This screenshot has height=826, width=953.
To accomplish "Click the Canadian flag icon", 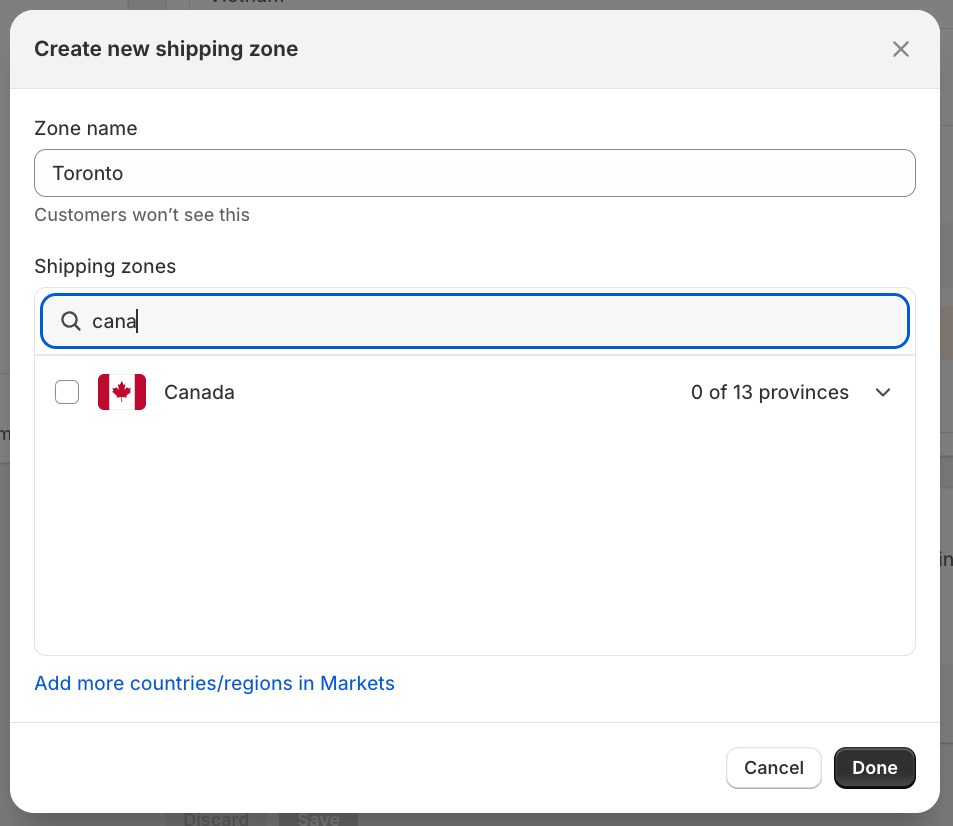I will (x=122, y=392).
